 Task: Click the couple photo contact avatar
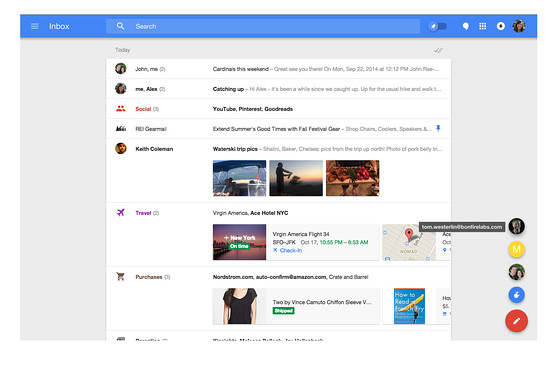click(516, 272)
